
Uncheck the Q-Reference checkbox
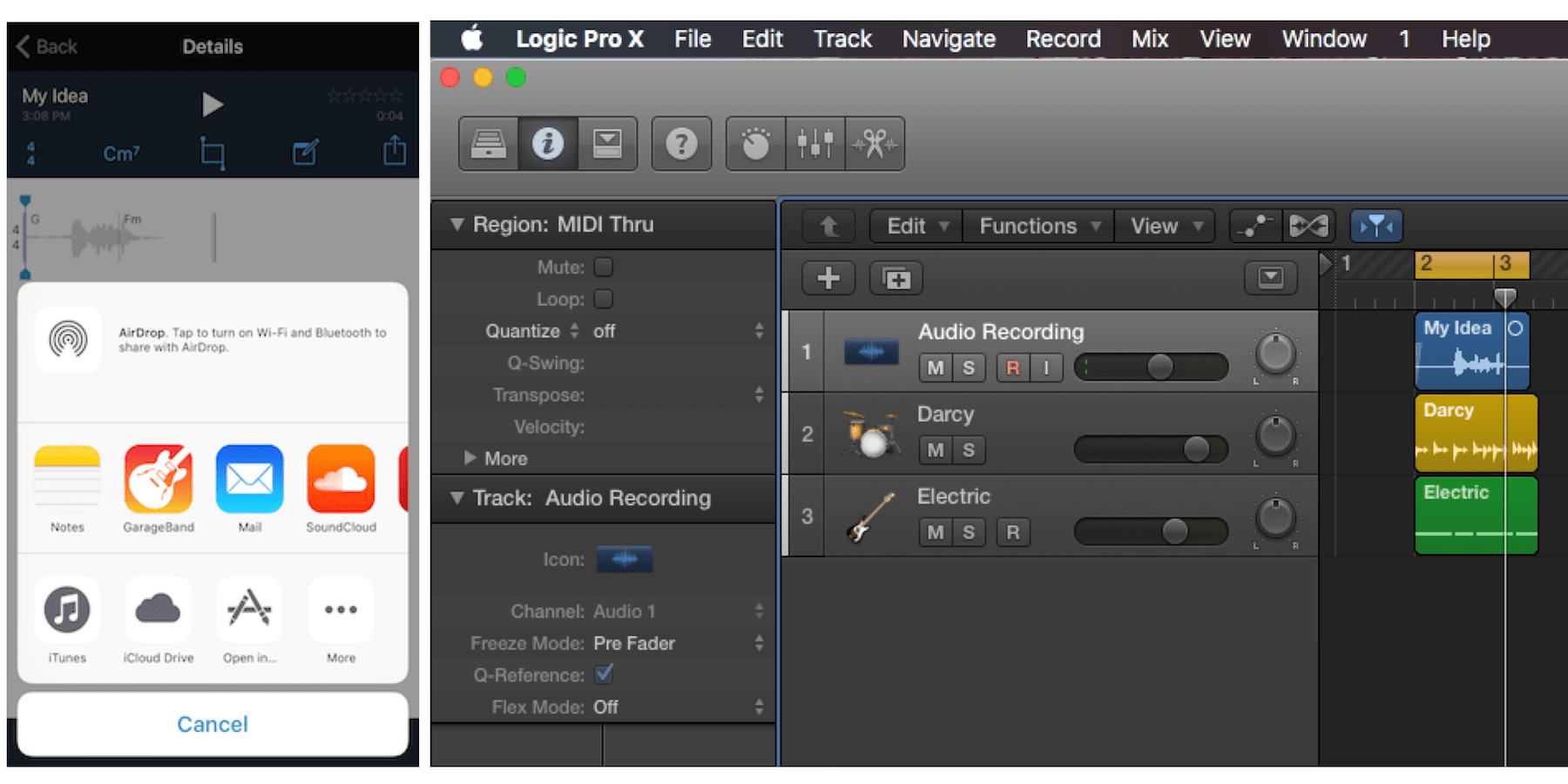point(604,674)
